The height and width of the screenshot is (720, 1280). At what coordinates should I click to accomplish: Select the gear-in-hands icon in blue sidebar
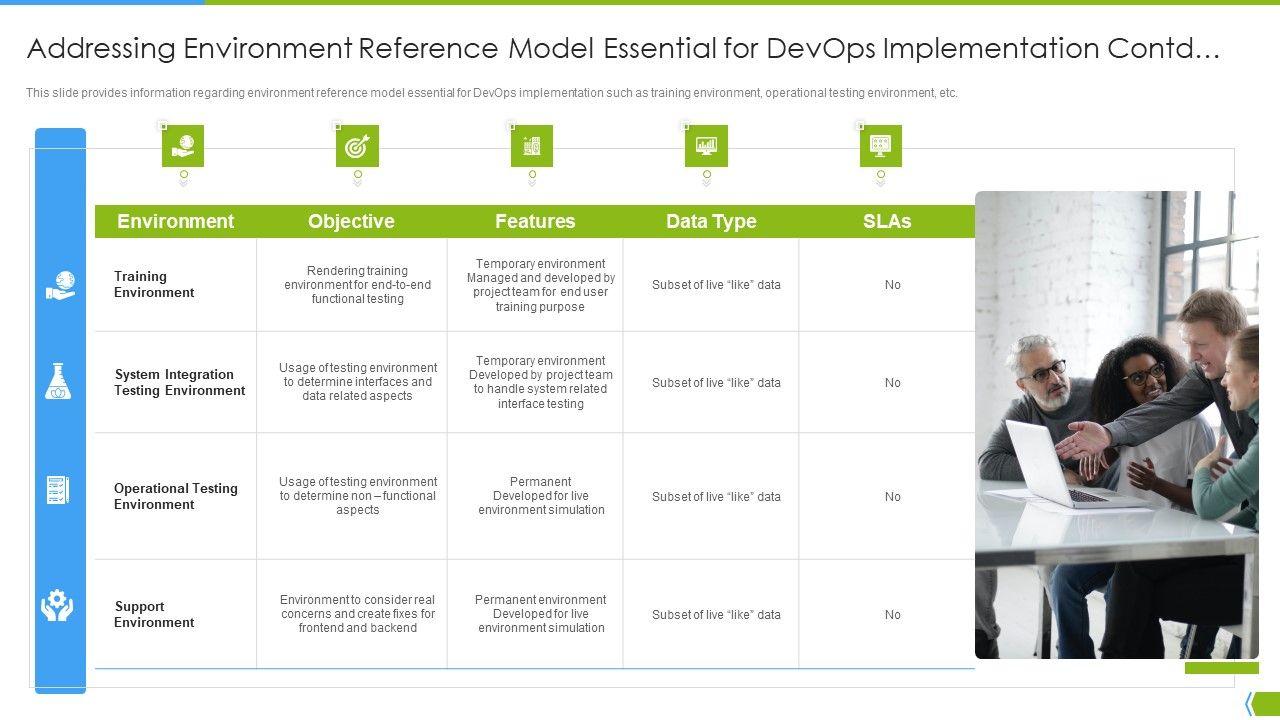pyautogui.click(x=58, y=605)
